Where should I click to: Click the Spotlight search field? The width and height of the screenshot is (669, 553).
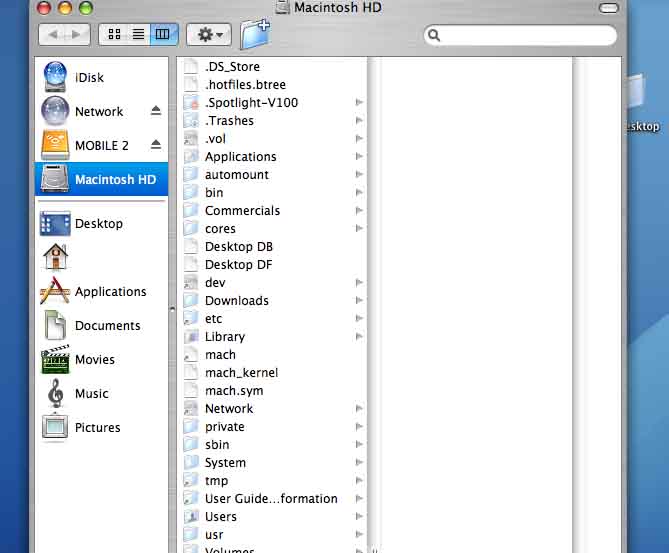pos(520,35)
